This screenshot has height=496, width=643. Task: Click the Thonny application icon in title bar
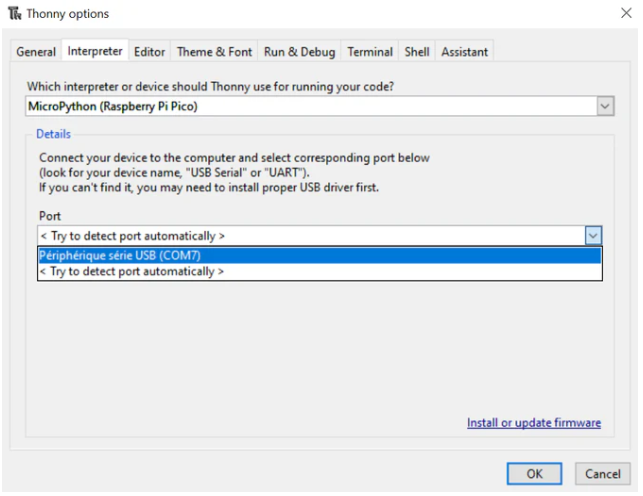coord(14,13)
